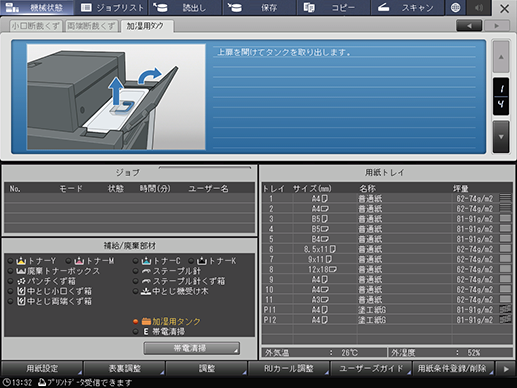Click the パンチくず箱 punch scrap icon
517x388 pixels.
tap(21, 281)
